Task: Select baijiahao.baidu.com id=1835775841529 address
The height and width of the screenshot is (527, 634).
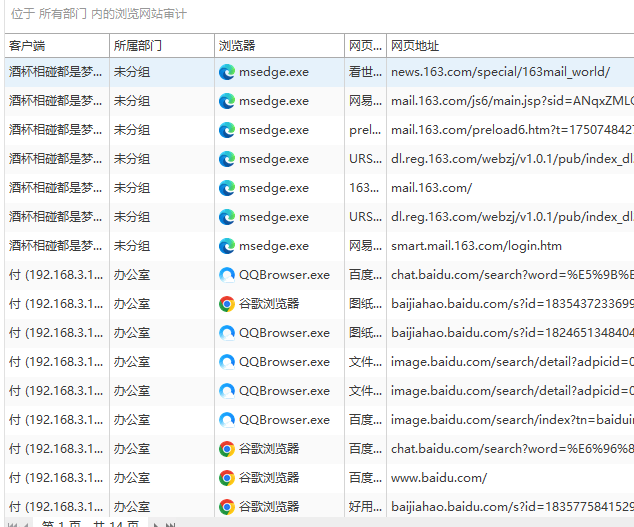Action: click(x=512, y=507)
